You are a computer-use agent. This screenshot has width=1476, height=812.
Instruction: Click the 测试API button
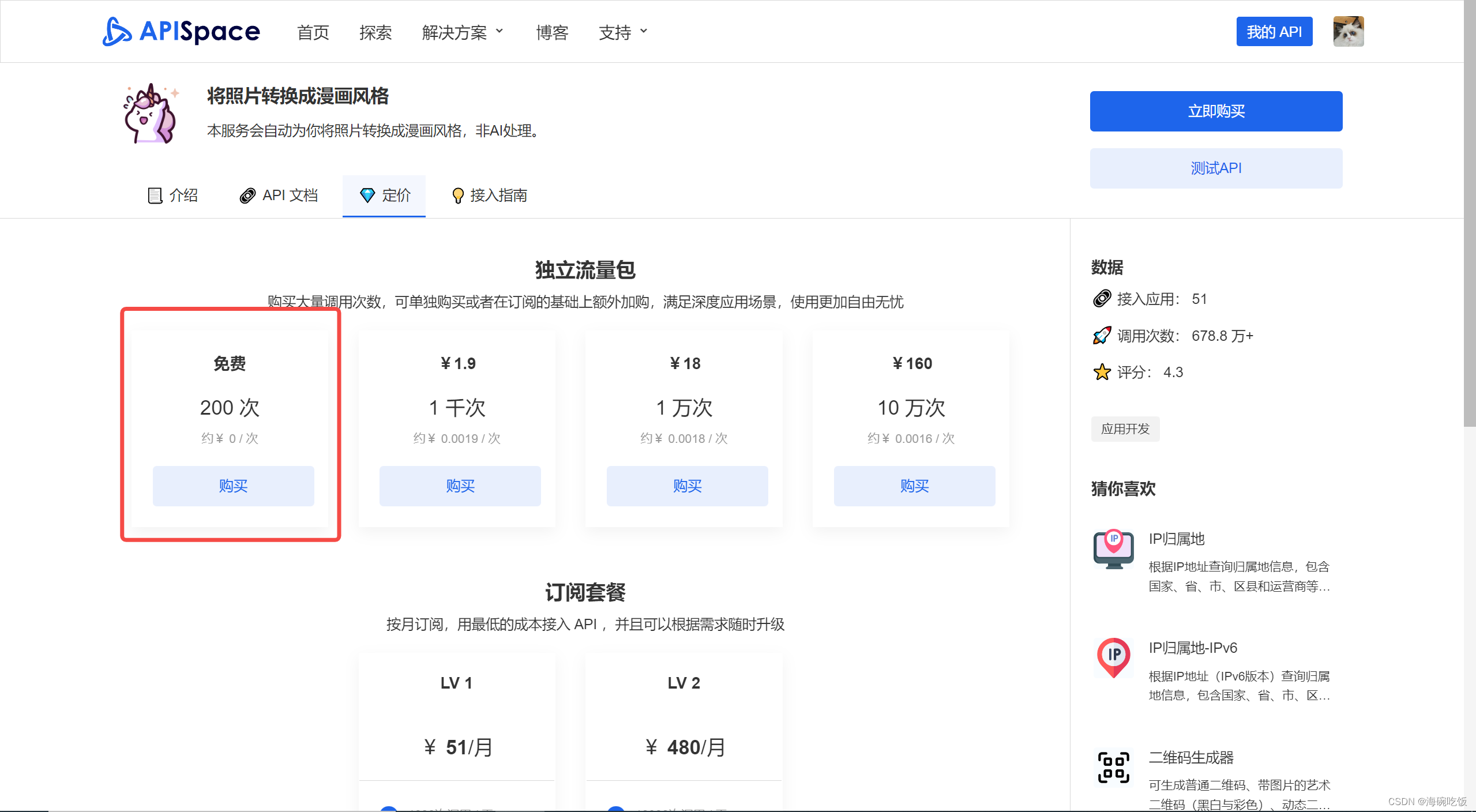(1216, 168)
